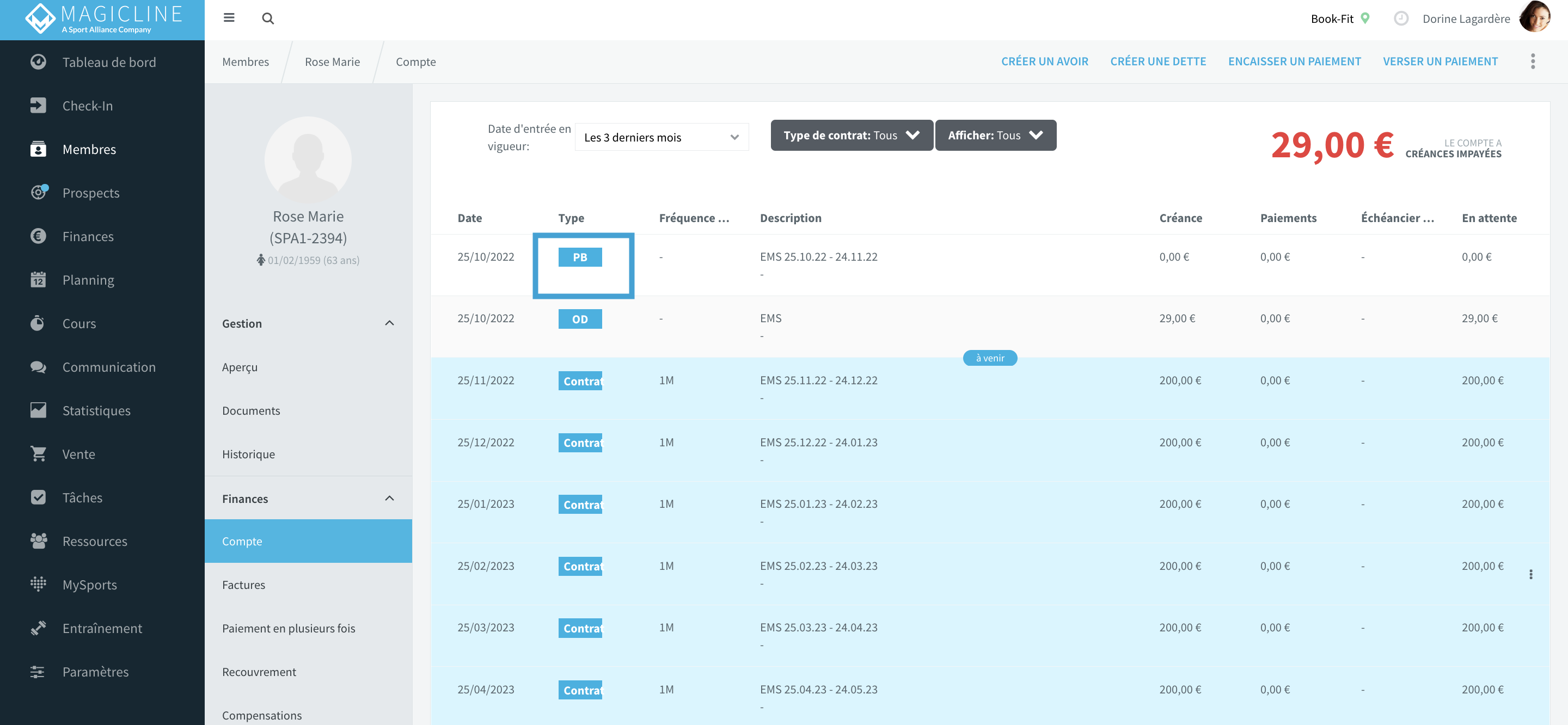Screen dimensions: 1568x725
Task: Click the Vente shopping cart icon
Action: click(x=38, y=454)
